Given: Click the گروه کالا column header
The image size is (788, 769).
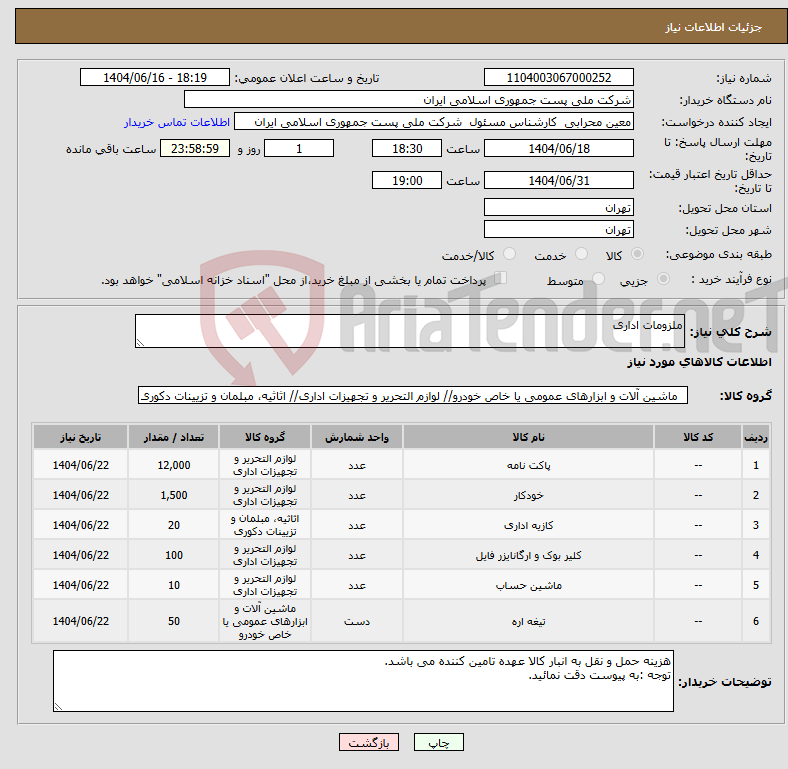Looking at the screenshot, I should tap(265, 437).
